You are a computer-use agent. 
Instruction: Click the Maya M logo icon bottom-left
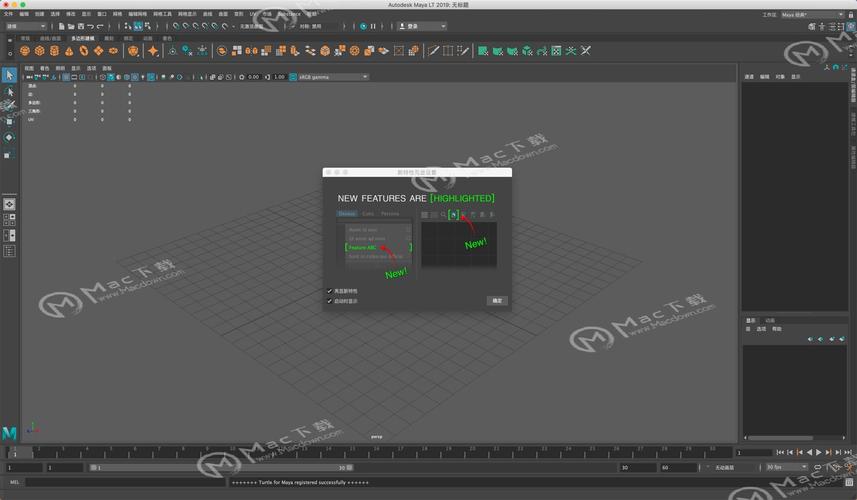(x=9, y=433)
